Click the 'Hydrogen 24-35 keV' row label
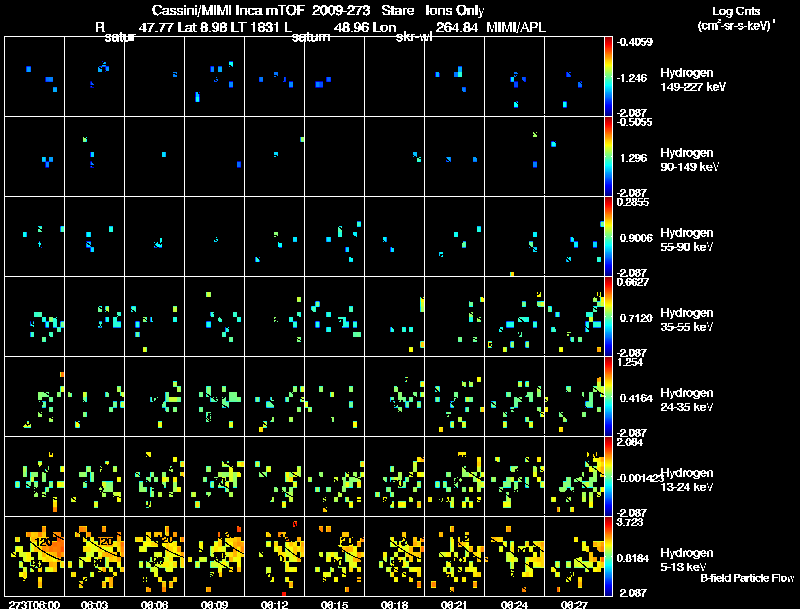Viewport: 800px width, 609px height. (x=687, y=400)
